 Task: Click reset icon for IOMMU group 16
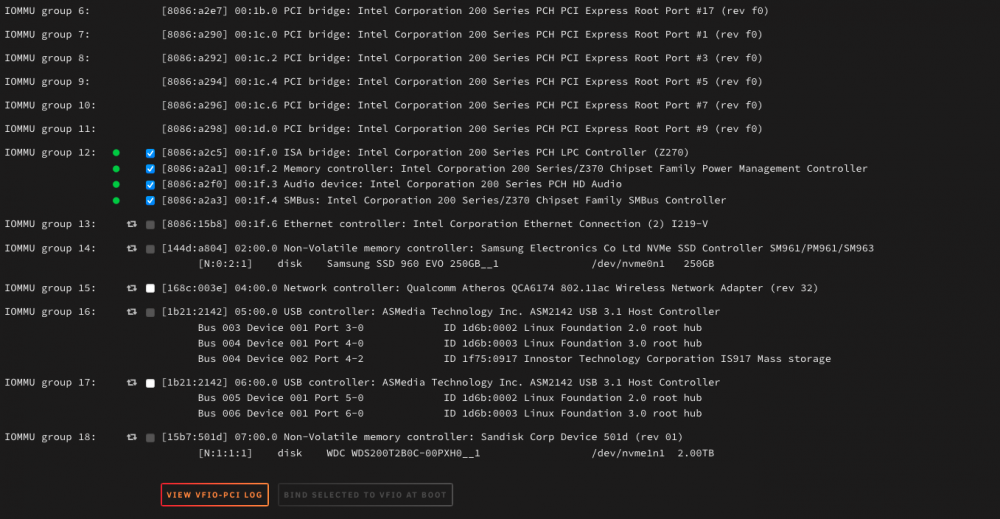[x=132, y=312]
